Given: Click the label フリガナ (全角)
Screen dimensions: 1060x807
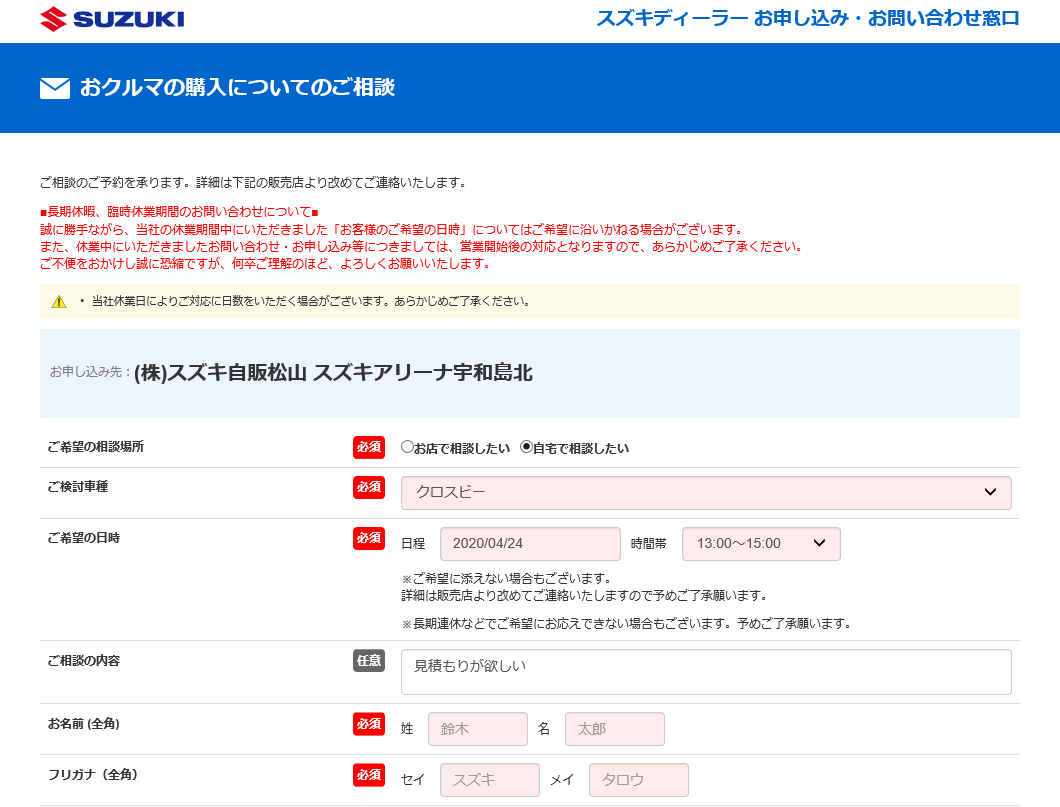Looking at the screenshot, I should pyautogui.click(x=93, y=775).
